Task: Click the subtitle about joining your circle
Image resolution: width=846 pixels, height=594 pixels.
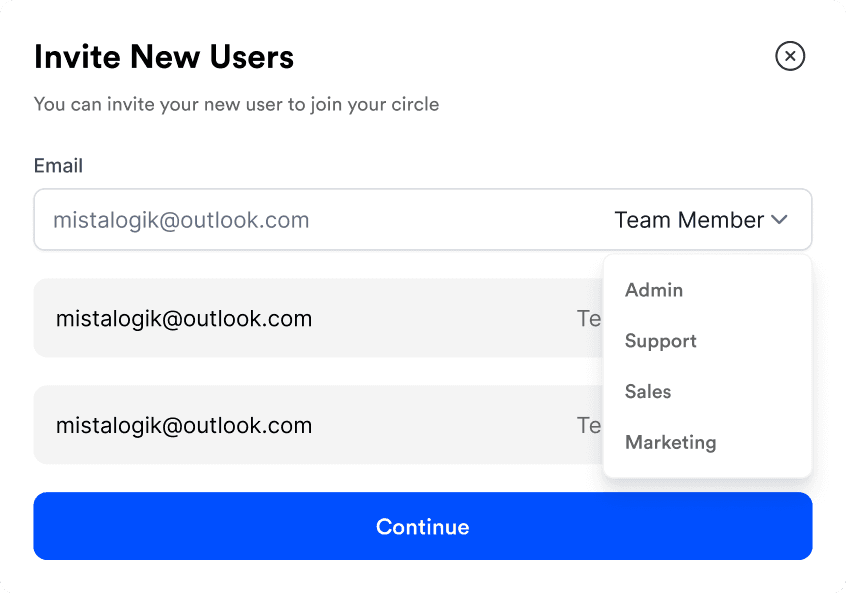Action: [x=236, y=104]
